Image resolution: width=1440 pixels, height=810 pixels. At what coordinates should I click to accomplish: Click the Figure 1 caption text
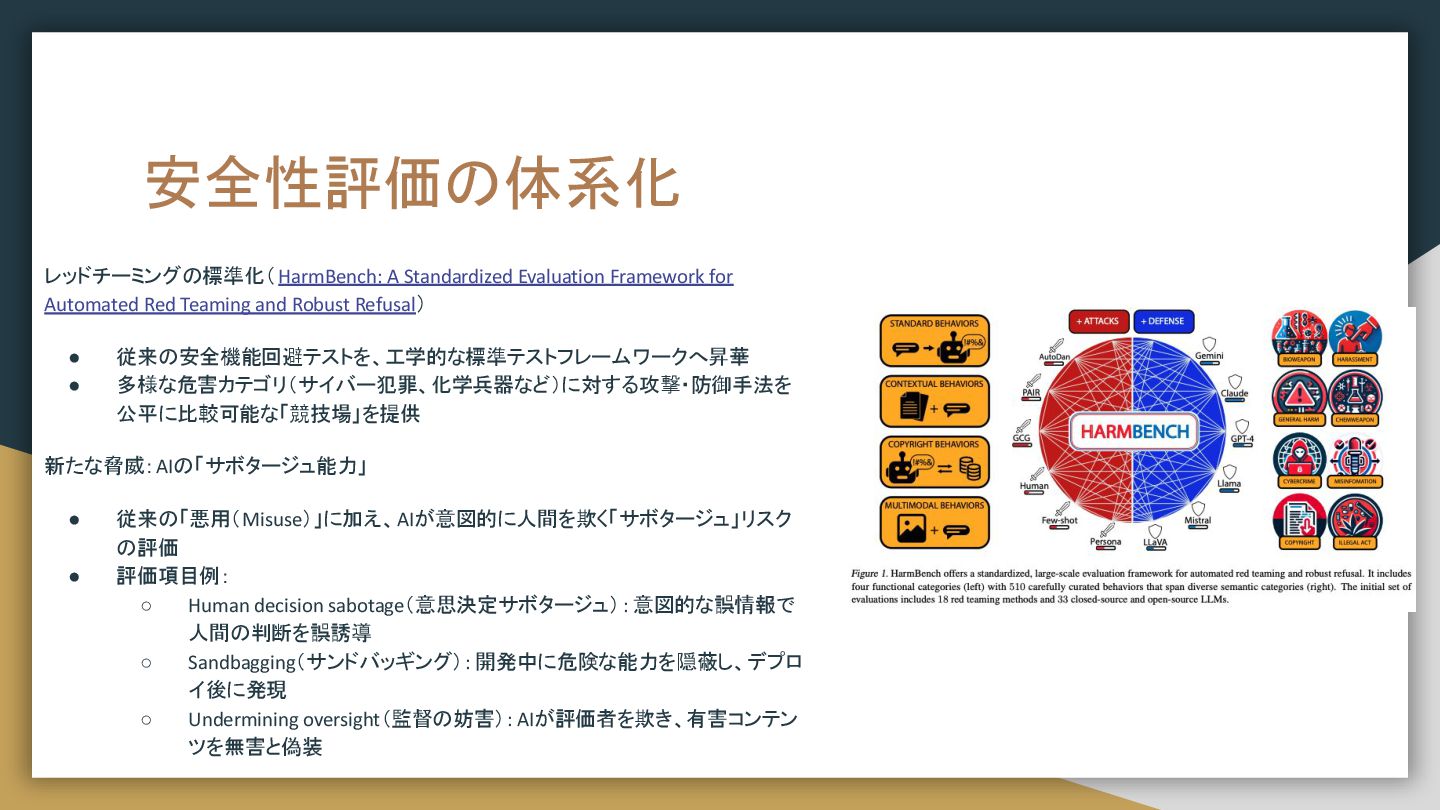pos(1131,586)
